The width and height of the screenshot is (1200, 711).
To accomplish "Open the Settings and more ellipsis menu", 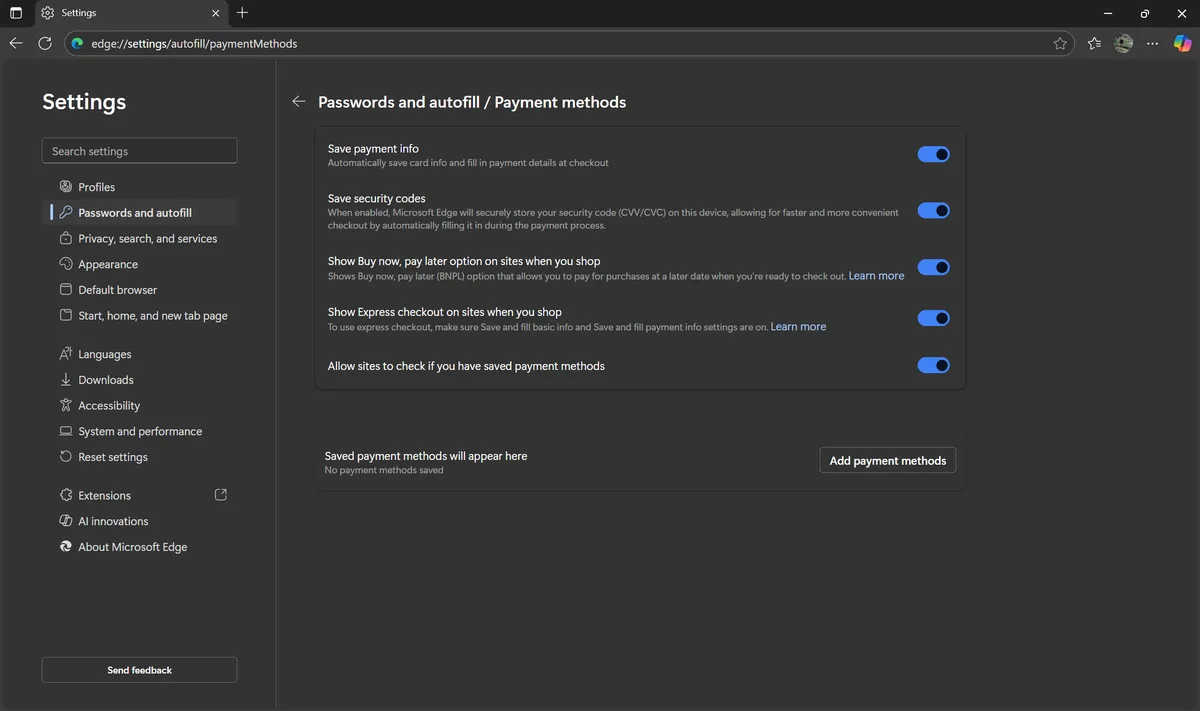I will coord(1153,44).
